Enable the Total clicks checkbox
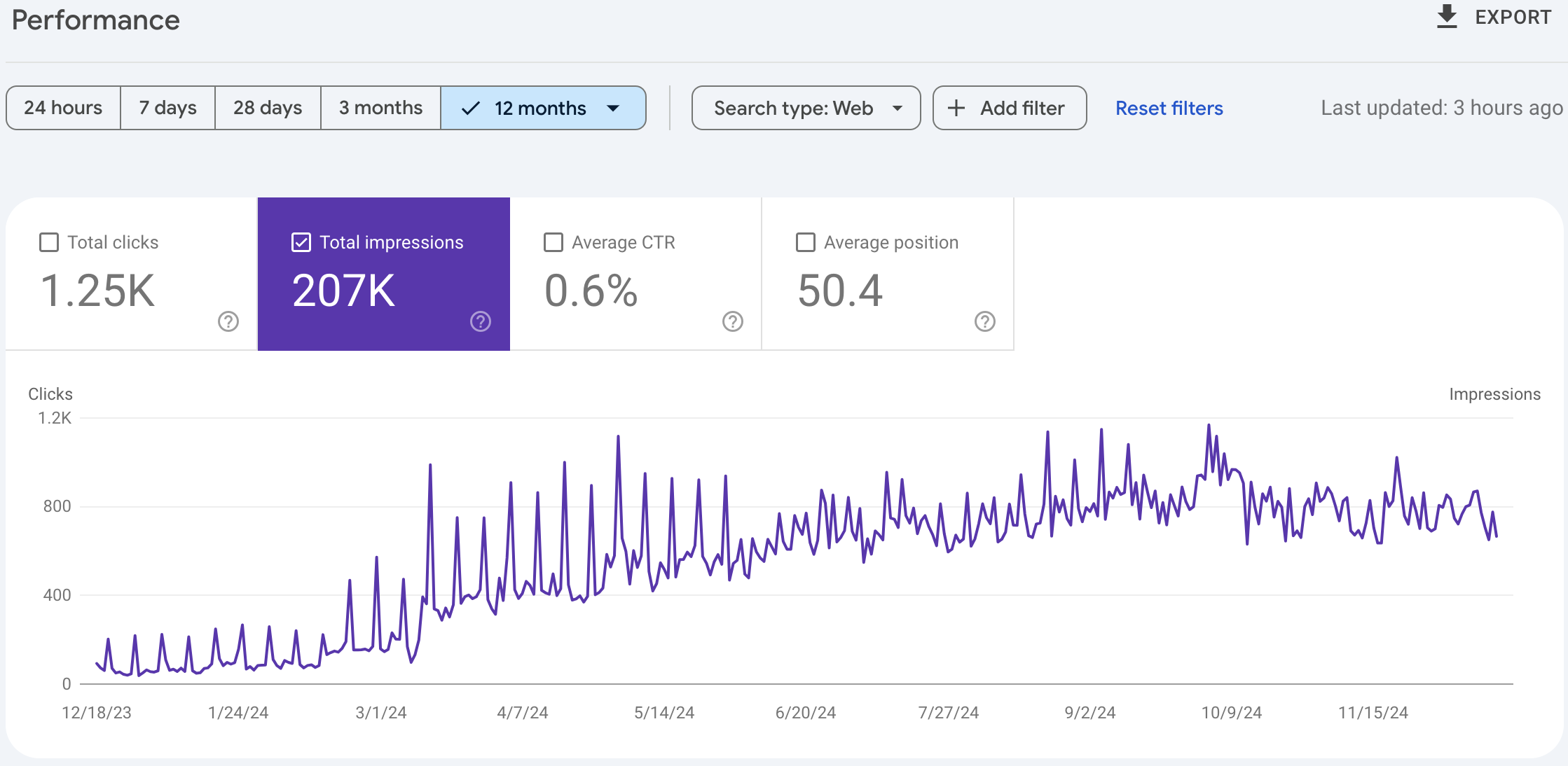The height and width of the screenshot is (766, 1568). click(49, 242)
